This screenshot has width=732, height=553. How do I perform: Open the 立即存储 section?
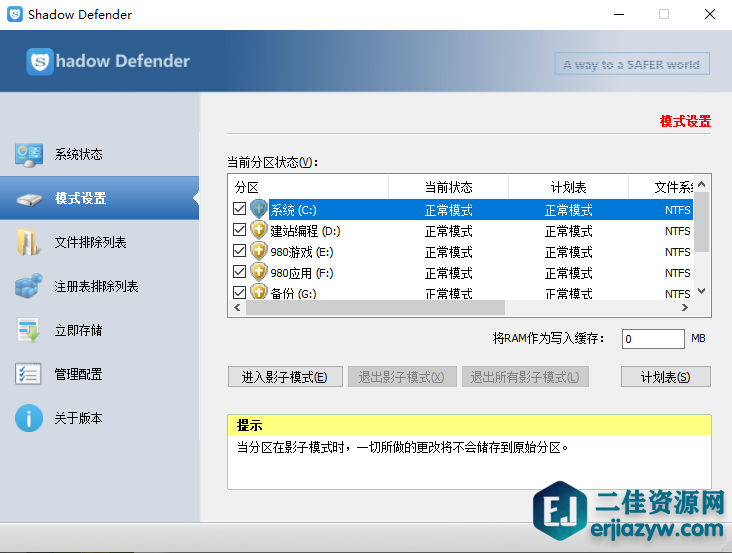[x=99, y=330]
